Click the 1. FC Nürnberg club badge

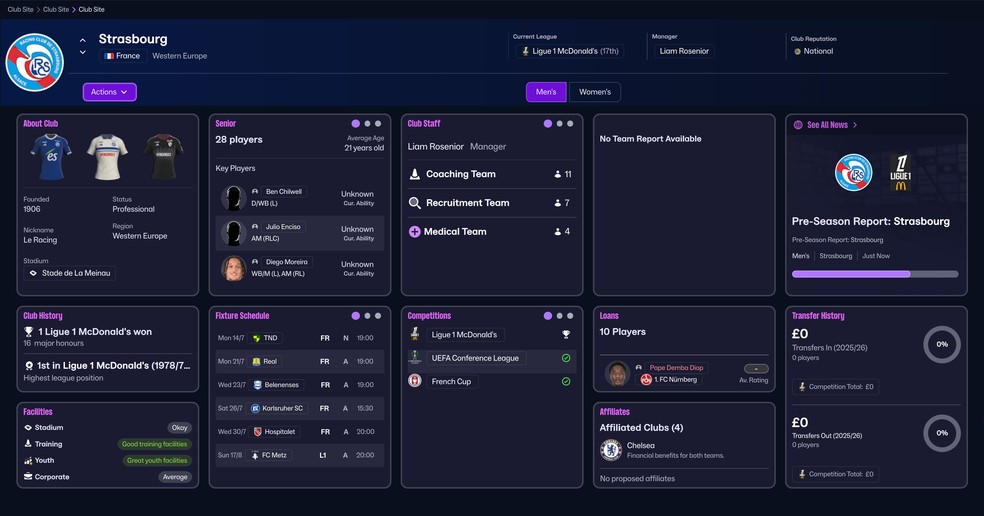646,379
